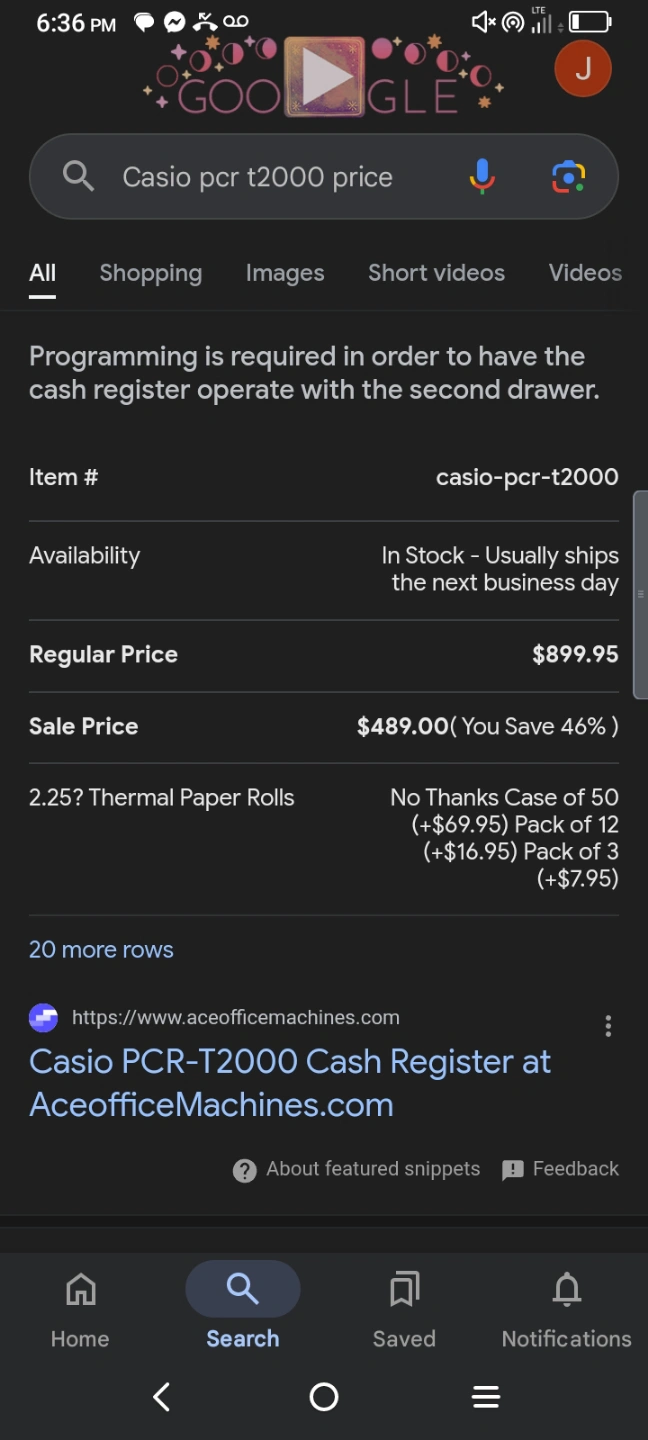The width and height of the screenshot is (648, 1440).
Task: Play the Google Doodle animation
Action: (324, 76)
